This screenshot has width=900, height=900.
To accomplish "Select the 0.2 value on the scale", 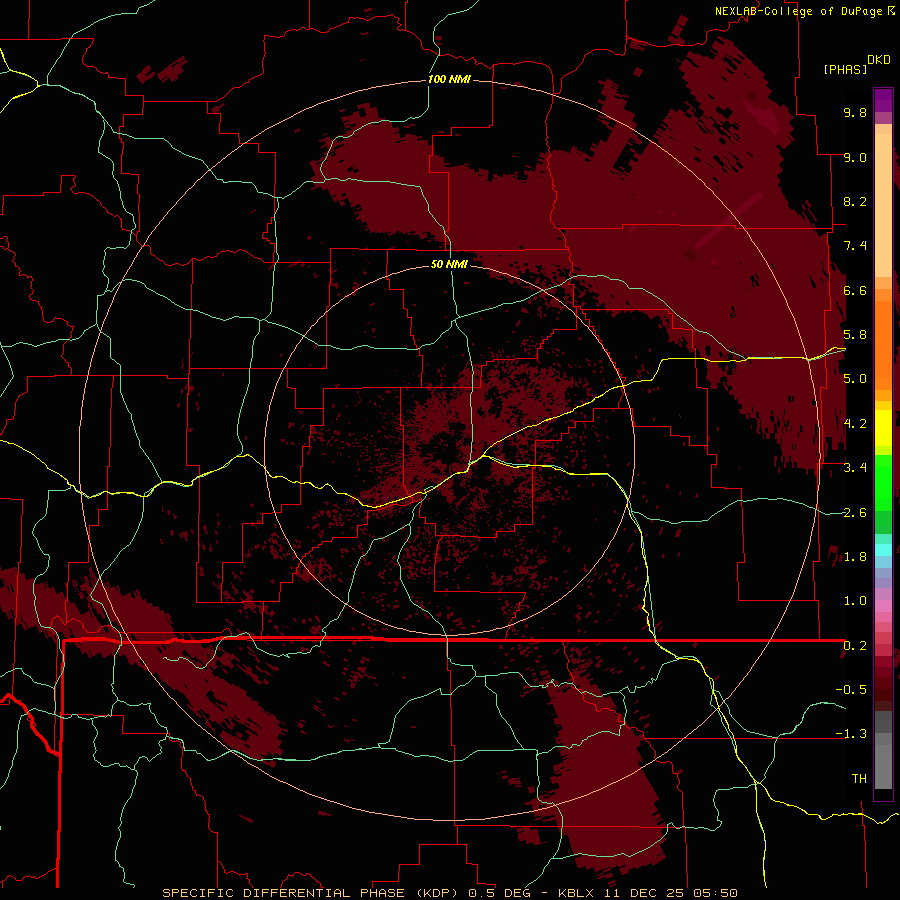I will 855,646.
